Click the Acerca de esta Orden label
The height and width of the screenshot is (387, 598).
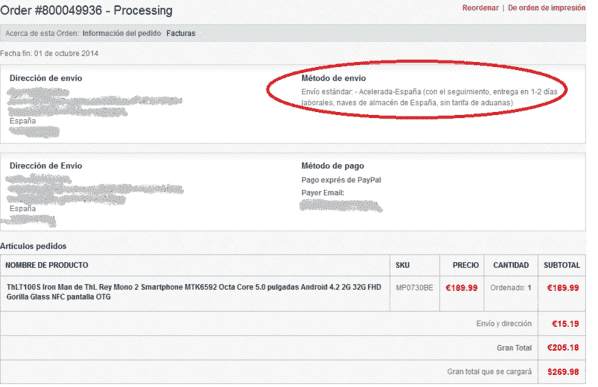(x=42, y=33)
